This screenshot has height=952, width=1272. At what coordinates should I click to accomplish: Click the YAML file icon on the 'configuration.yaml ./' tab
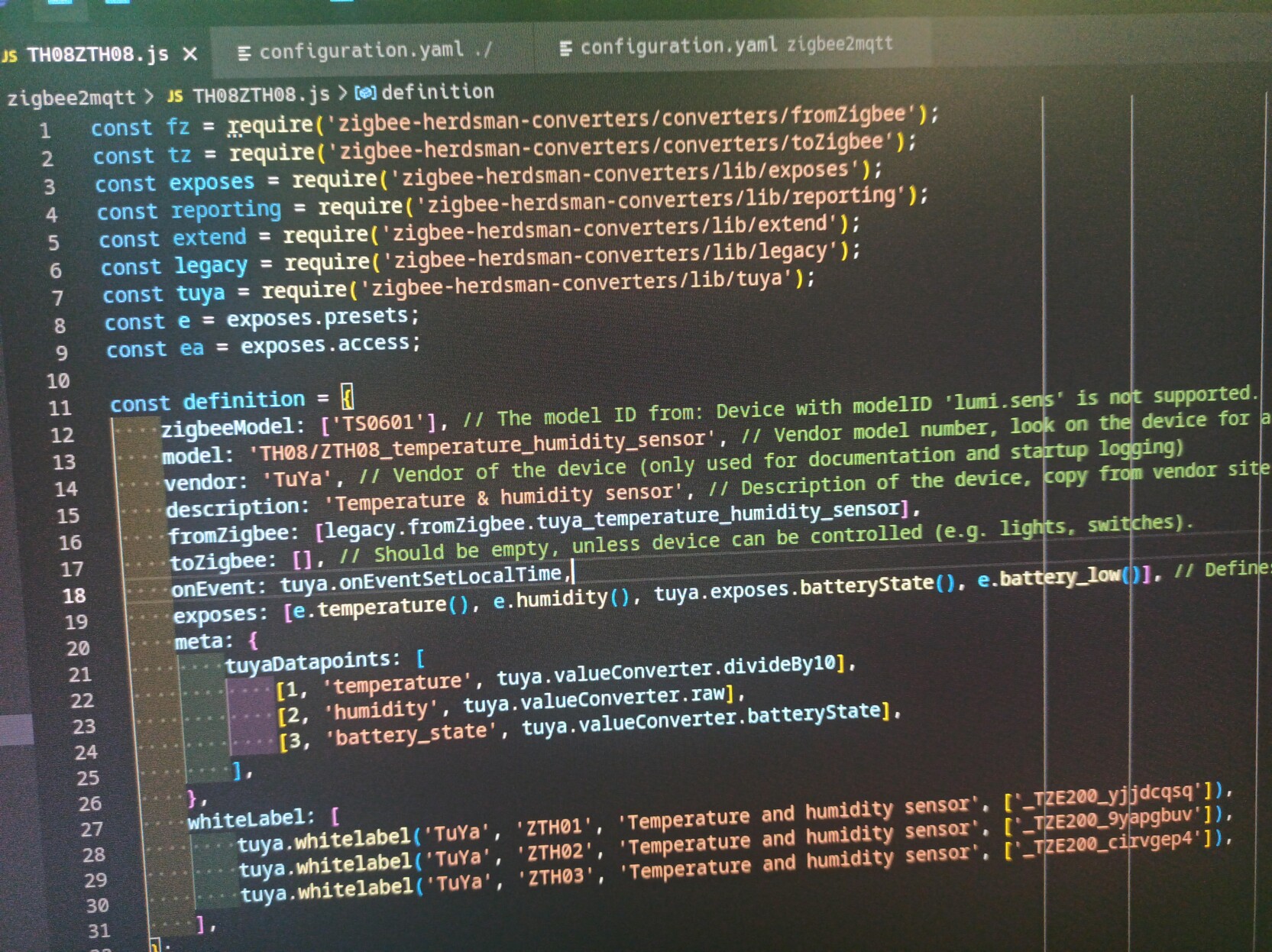click(244, 53)
